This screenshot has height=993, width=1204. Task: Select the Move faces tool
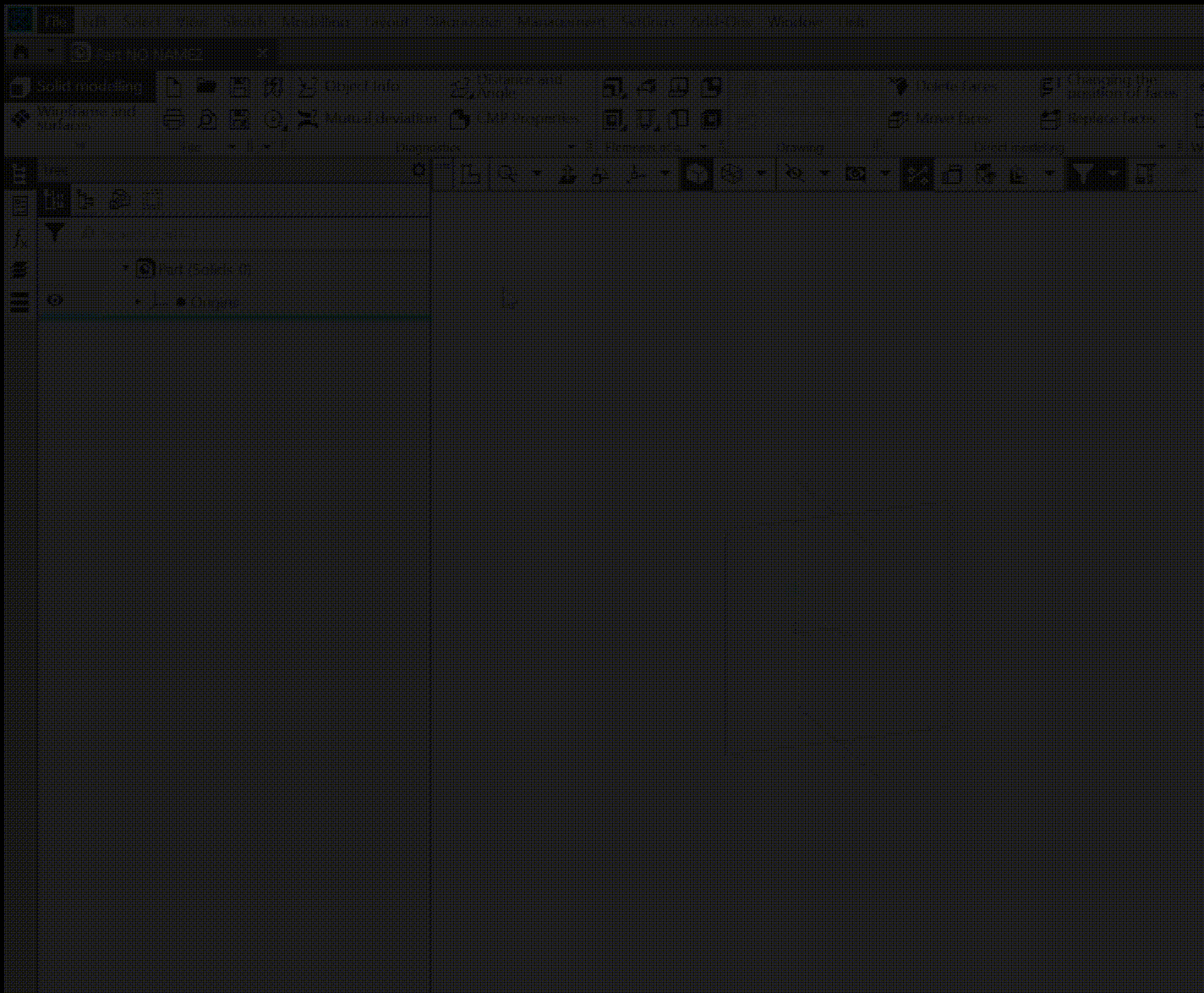(940, 118)
